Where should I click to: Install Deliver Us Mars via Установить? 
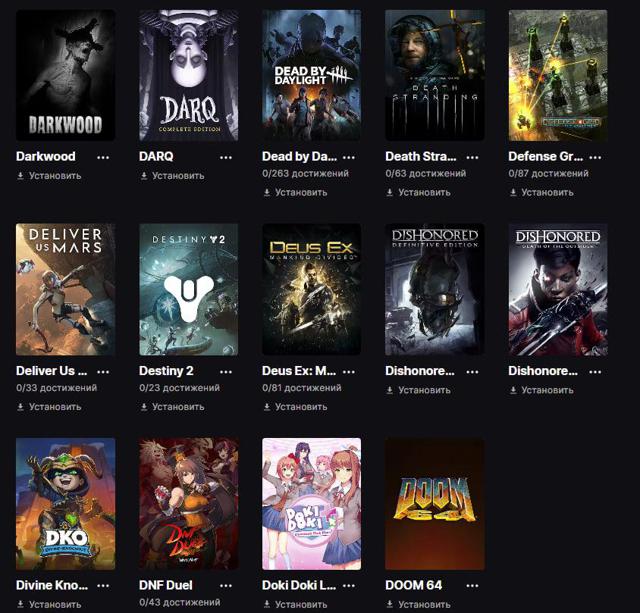[49, 407]
